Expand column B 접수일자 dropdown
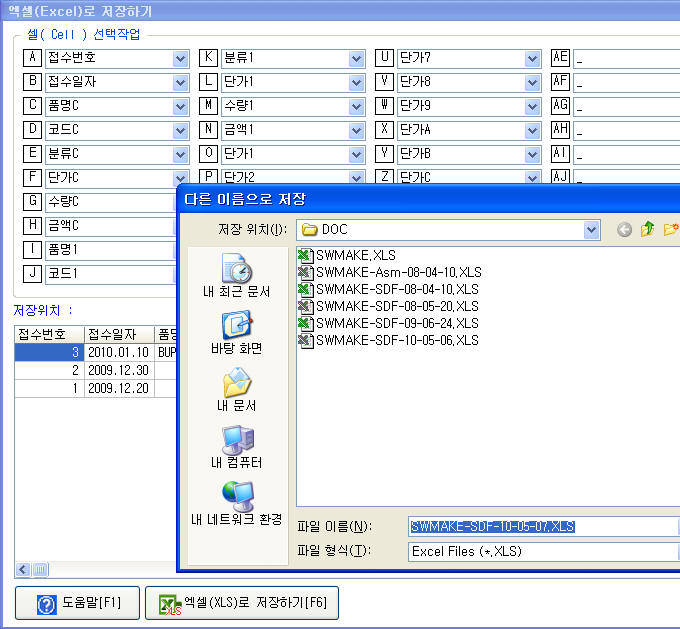The width and height of the screenshot is (680, 629). pyautogui.click(x=180, y=82)
